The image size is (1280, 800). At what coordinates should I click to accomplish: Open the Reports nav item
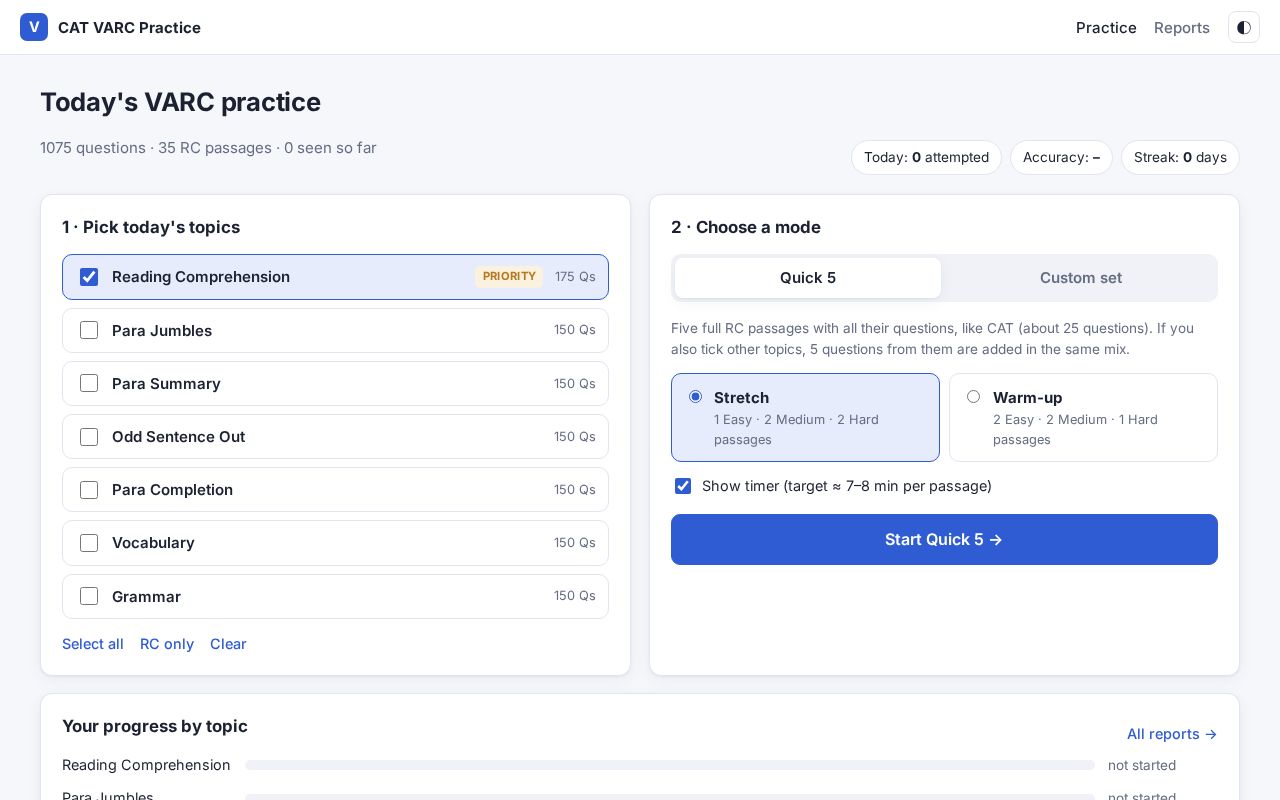tap(1182, 27)
